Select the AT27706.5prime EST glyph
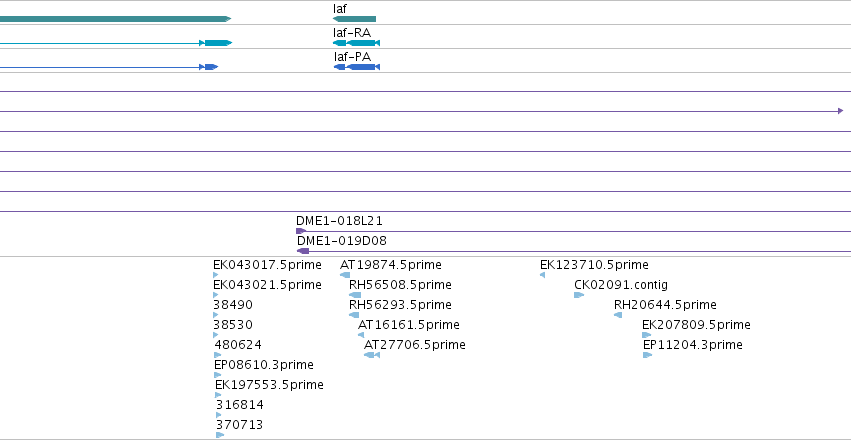Viewport: 851px width, 440px height. tap(372, 355)
